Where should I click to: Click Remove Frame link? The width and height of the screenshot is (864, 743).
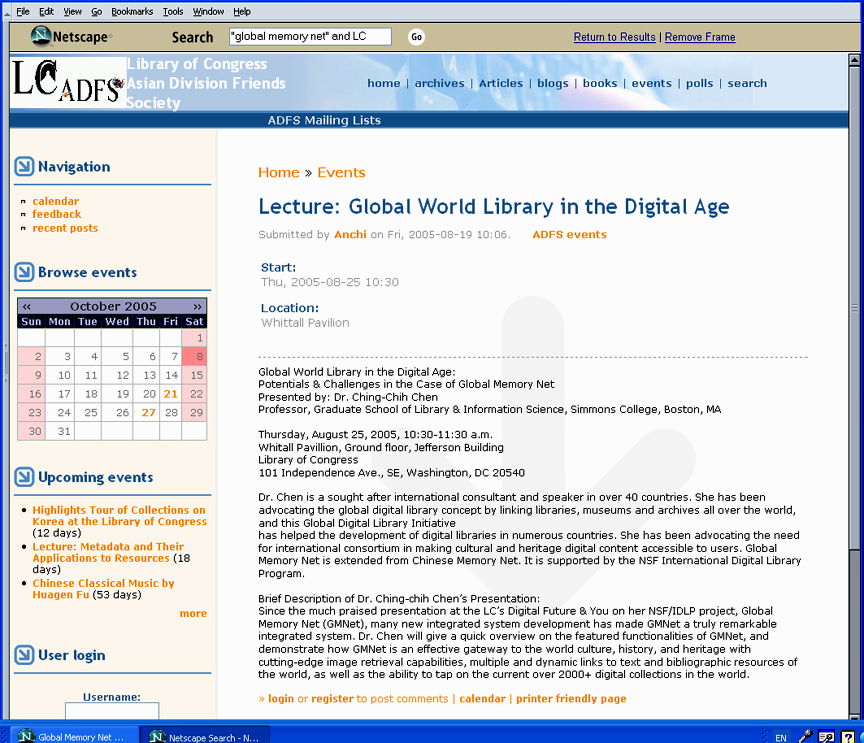[x=700, y=37]
